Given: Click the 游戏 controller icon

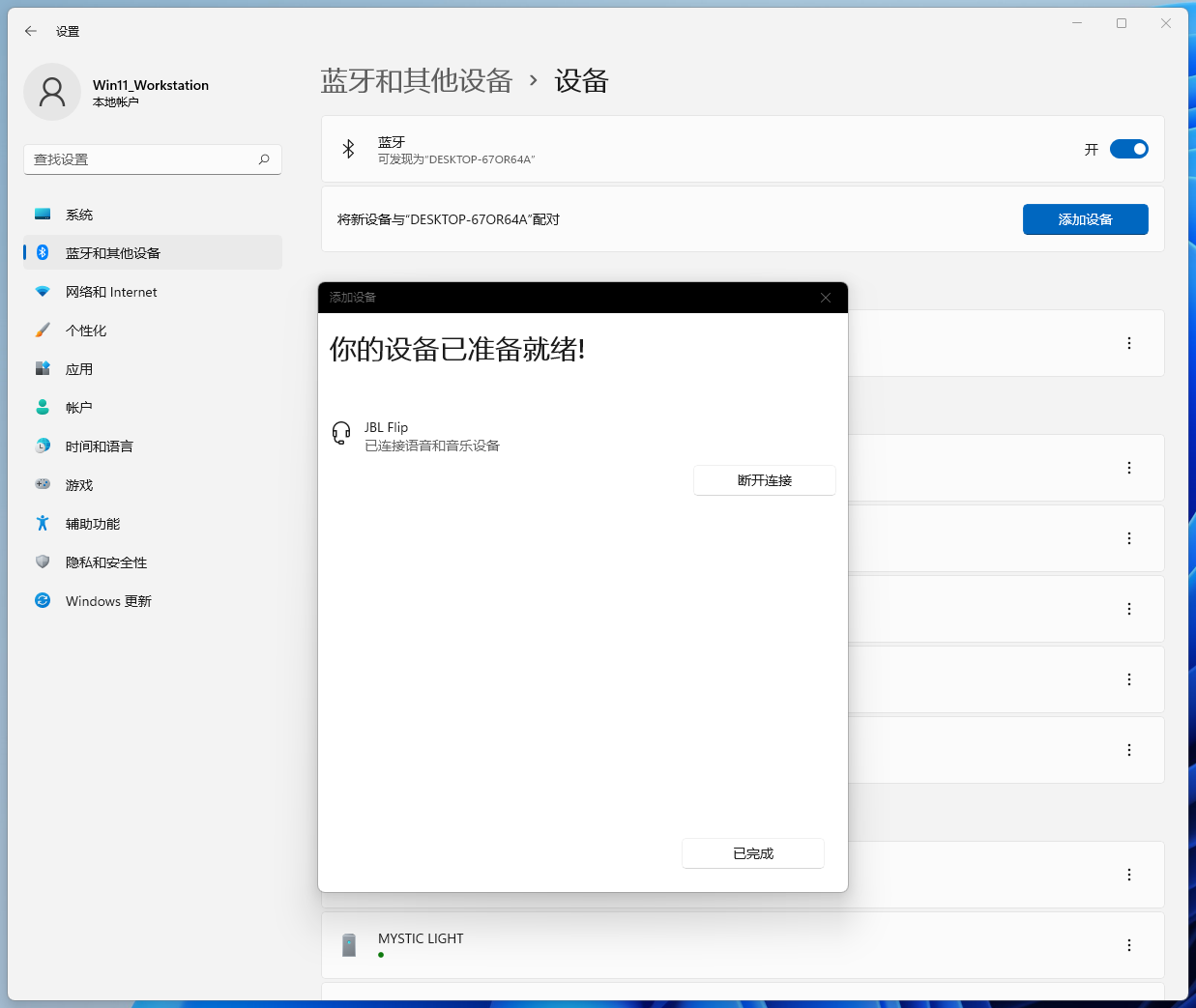Looking at the screenshot, I should [x=43, y=484].
